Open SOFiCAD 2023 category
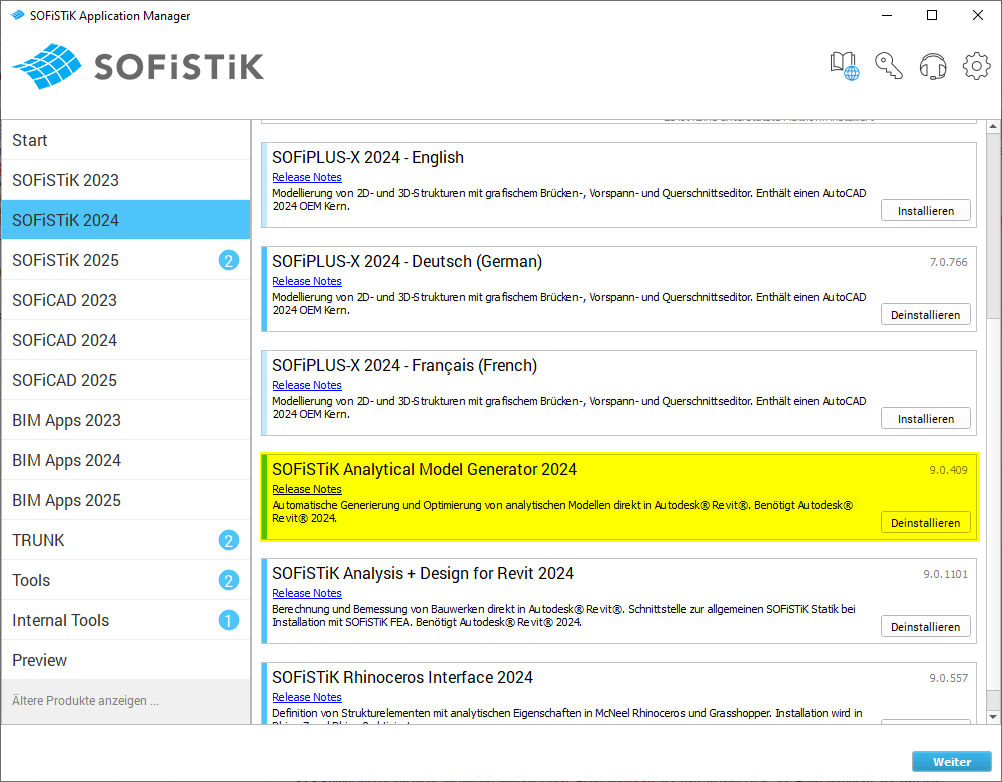The image size is (1002, 782). click(x=126, y=300)
